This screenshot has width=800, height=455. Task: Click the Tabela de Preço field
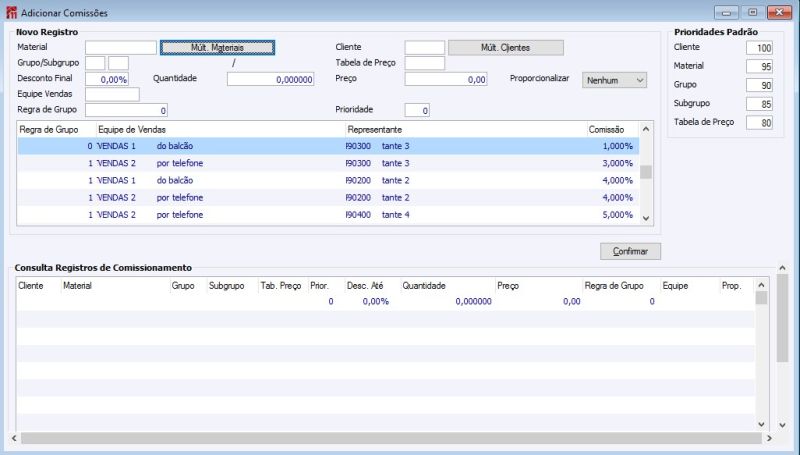click(424, 63)
